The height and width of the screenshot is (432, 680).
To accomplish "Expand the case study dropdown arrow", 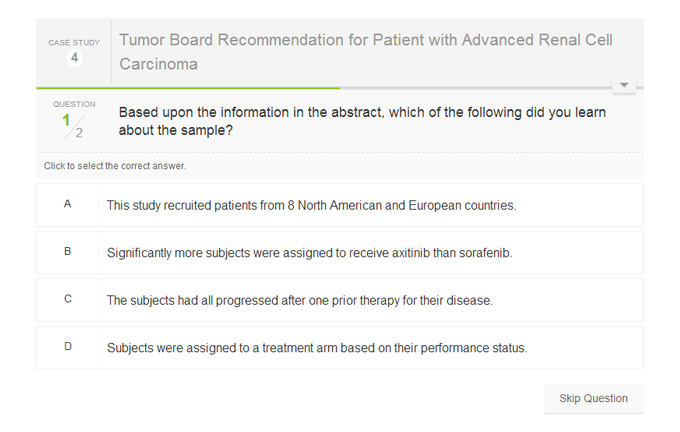I will (624, 86).
